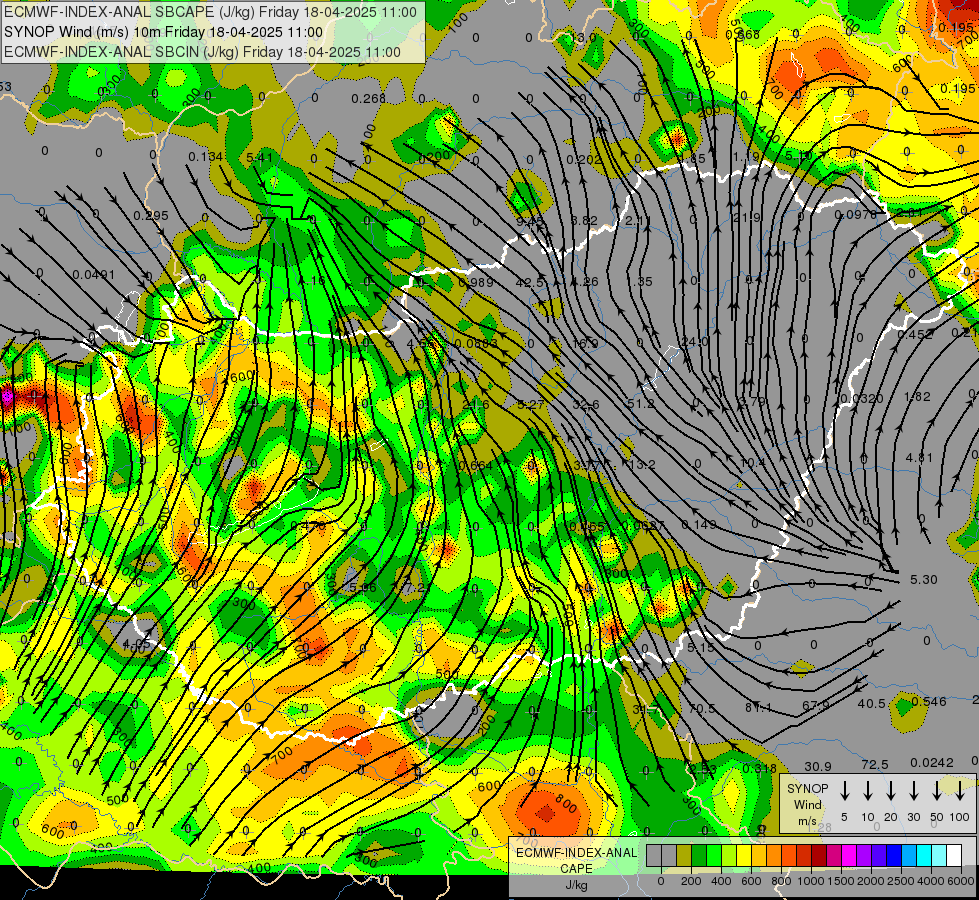The width and height of the screenshot is (979, 900).
Task: Pick the orange 700–800 J/kg legend swatch
Action: coord(774,856)
